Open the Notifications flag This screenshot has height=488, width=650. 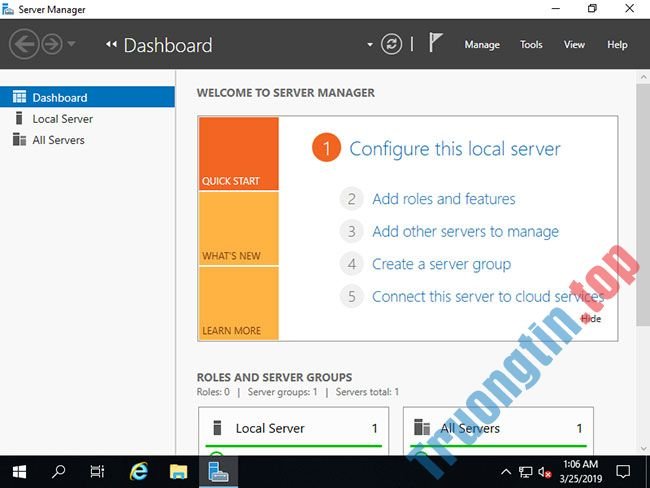click(x=435, y=42)
